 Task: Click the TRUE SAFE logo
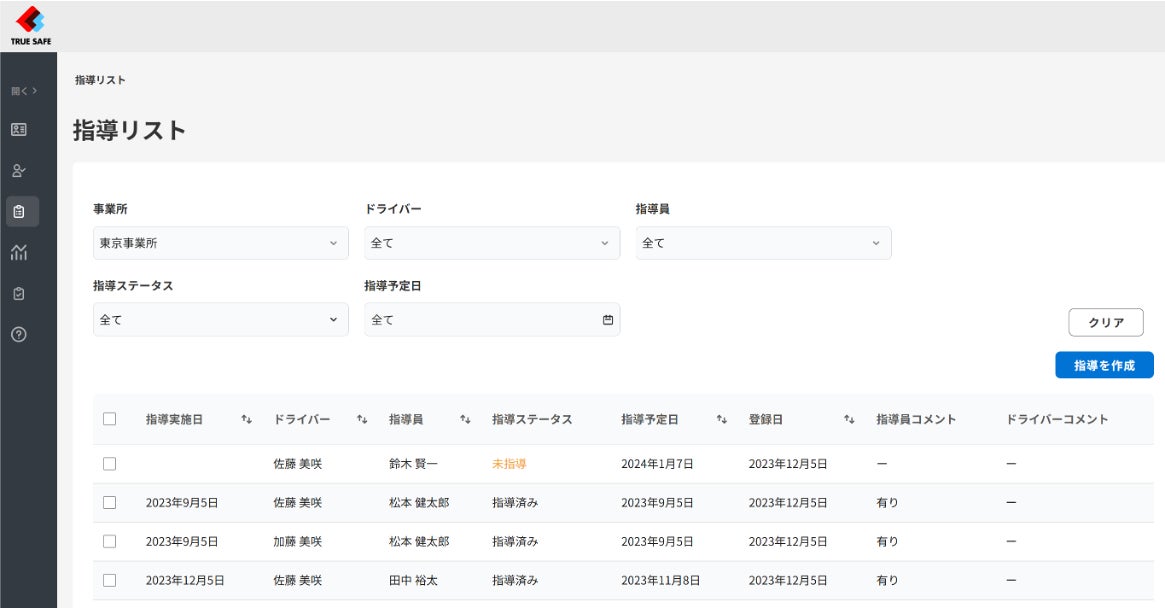[x=28, y=25]
